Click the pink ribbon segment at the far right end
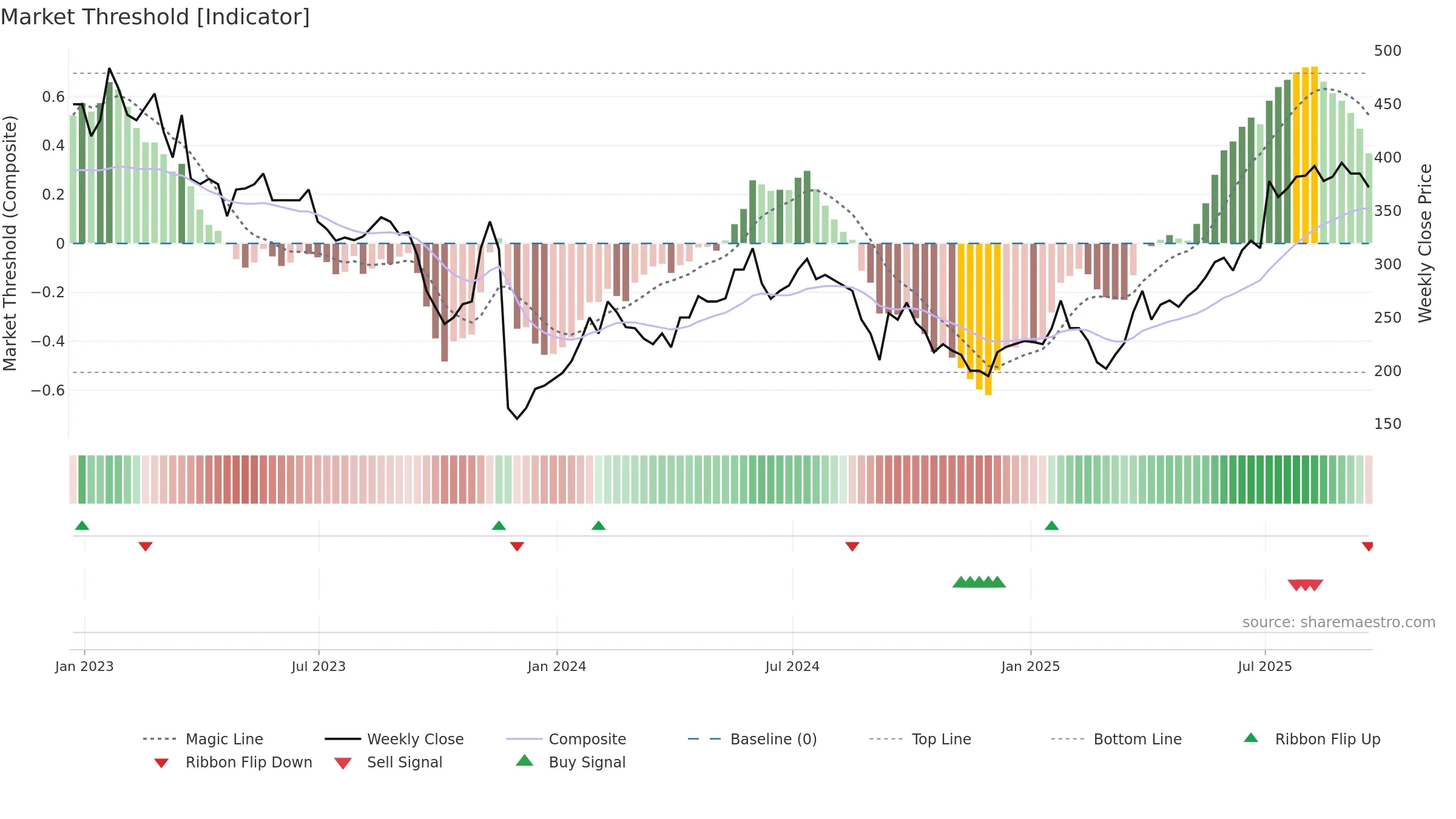The image size is (1456, 819). [x=1369, y=479]
